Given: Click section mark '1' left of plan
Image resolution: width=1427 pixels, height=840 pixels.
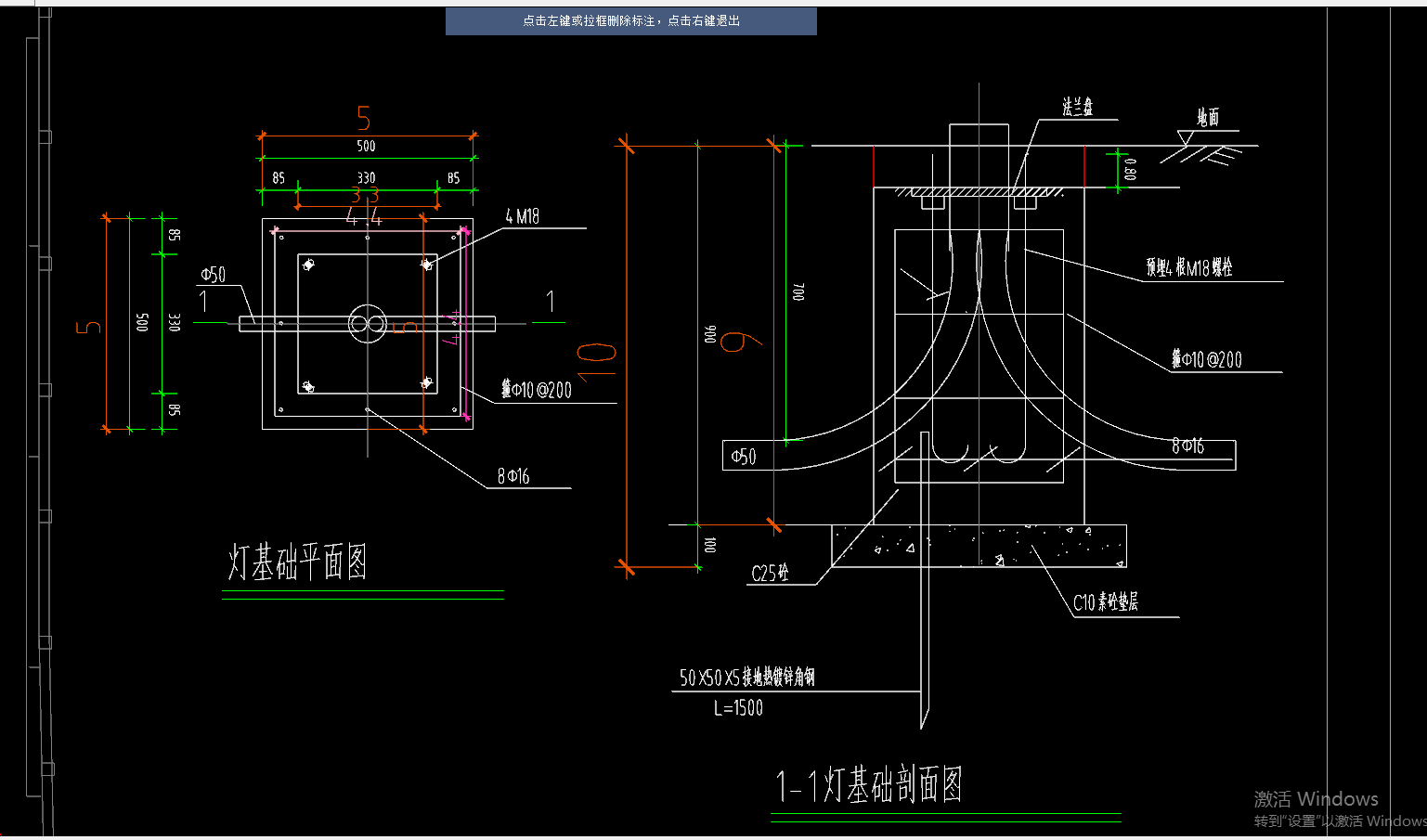Looking at the screenshot, I should [204, 301].
